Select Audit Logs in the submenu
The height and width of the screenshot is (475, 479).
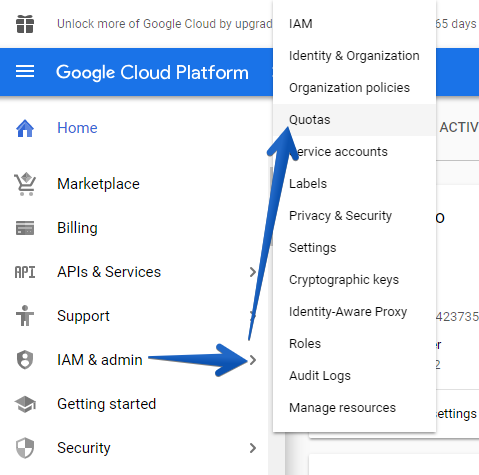click(354, 376)
